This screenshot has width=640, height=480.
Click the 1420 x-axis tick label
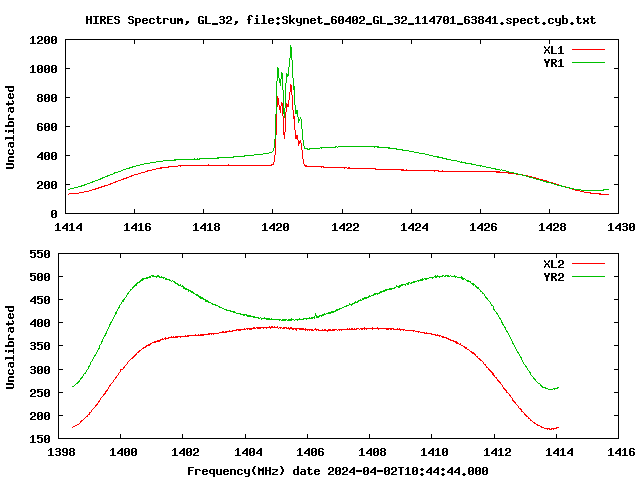click(x=275, y=227)
